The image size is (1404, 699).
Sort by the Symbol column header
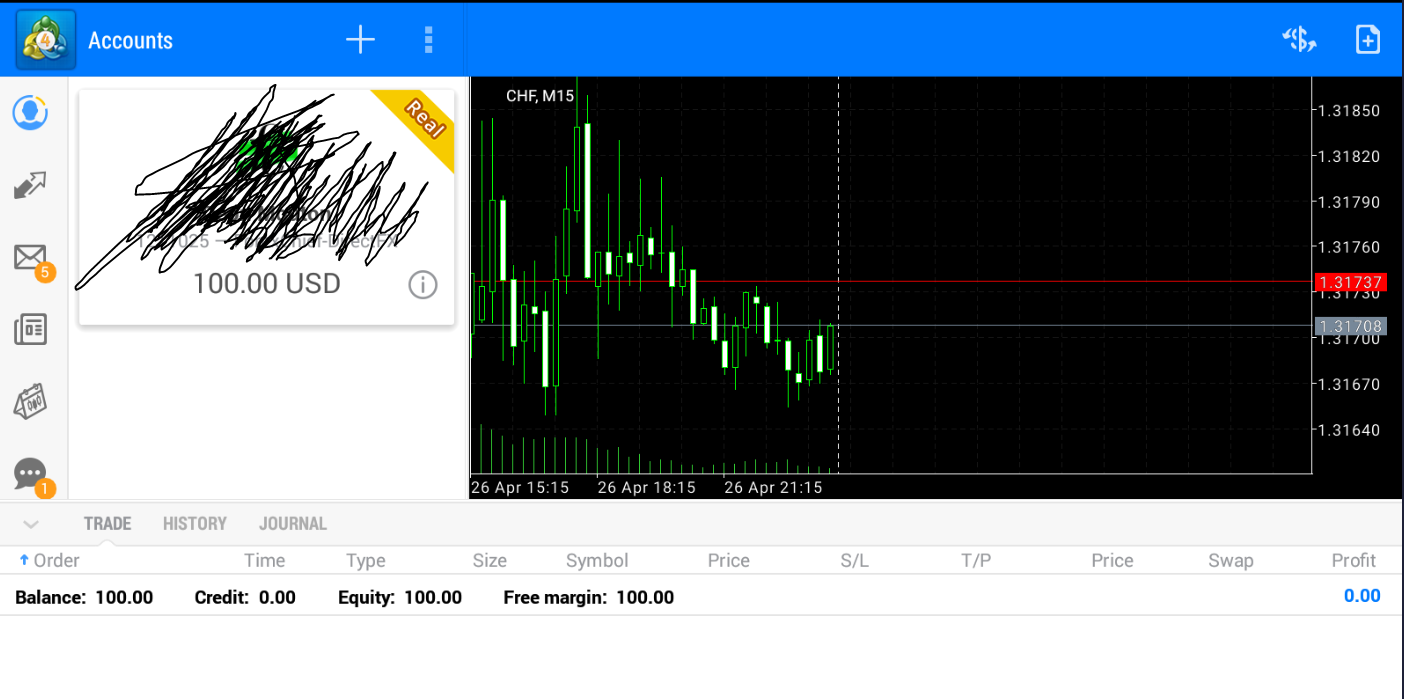[x=597, y=560]
